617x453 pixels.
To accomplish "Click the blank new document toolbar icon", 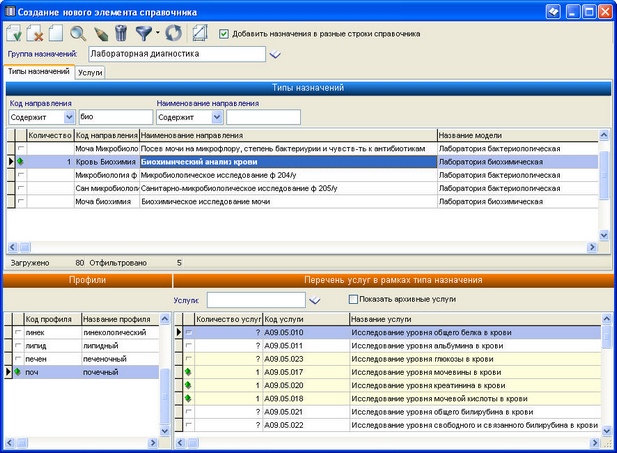I will [55, 33].
